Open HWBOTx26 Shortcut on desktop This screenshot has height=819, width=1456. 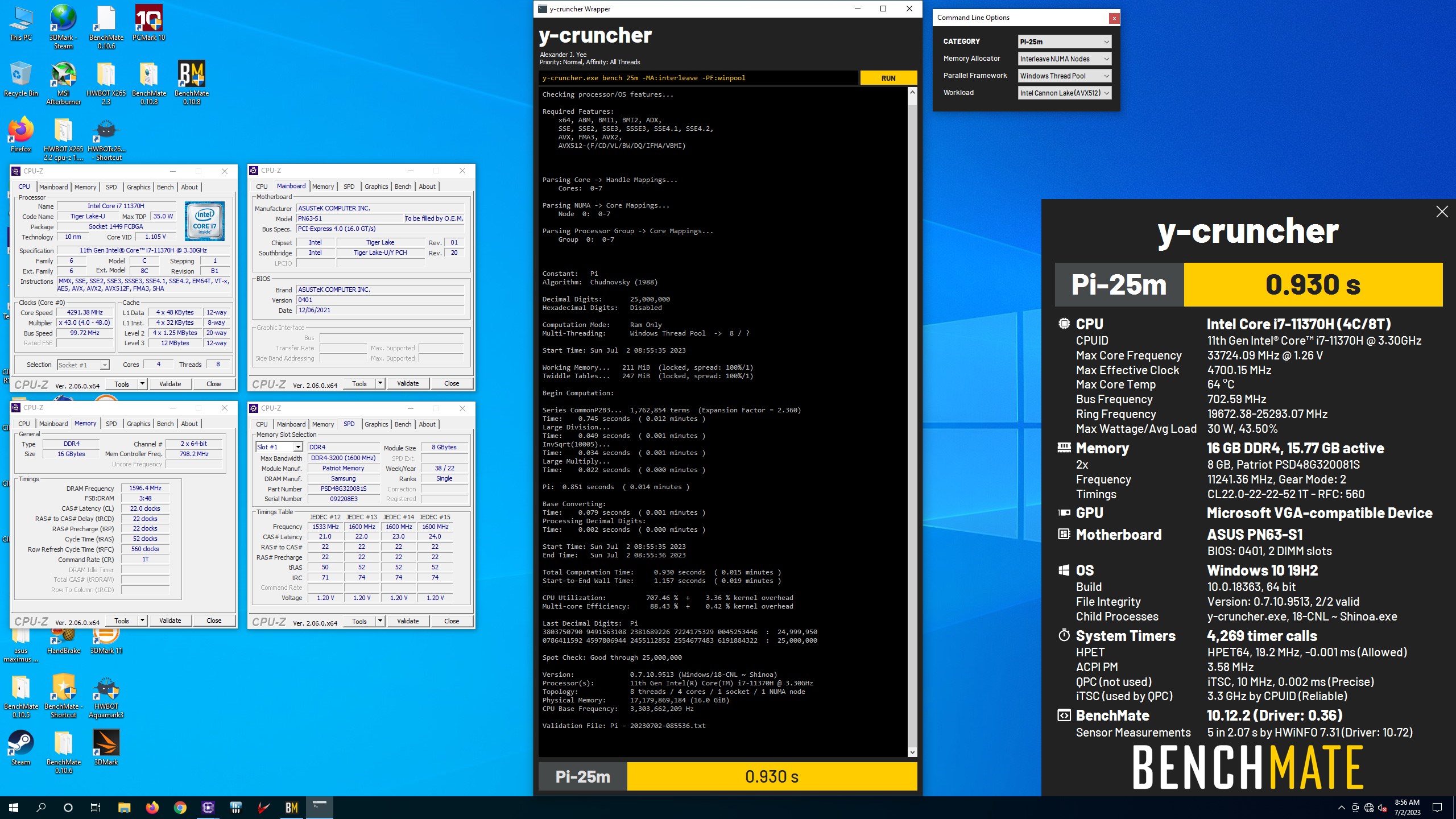tap(106, 139)
